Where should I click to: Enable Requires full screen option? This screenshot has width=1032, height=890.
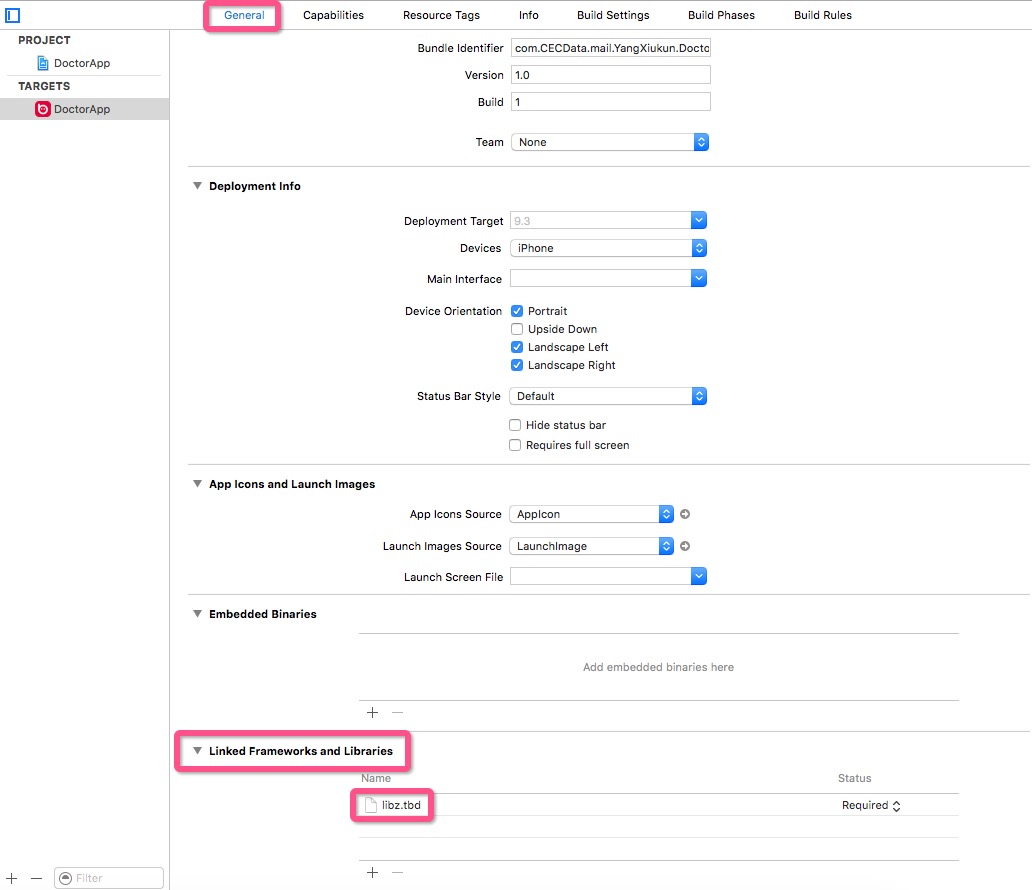515,445
